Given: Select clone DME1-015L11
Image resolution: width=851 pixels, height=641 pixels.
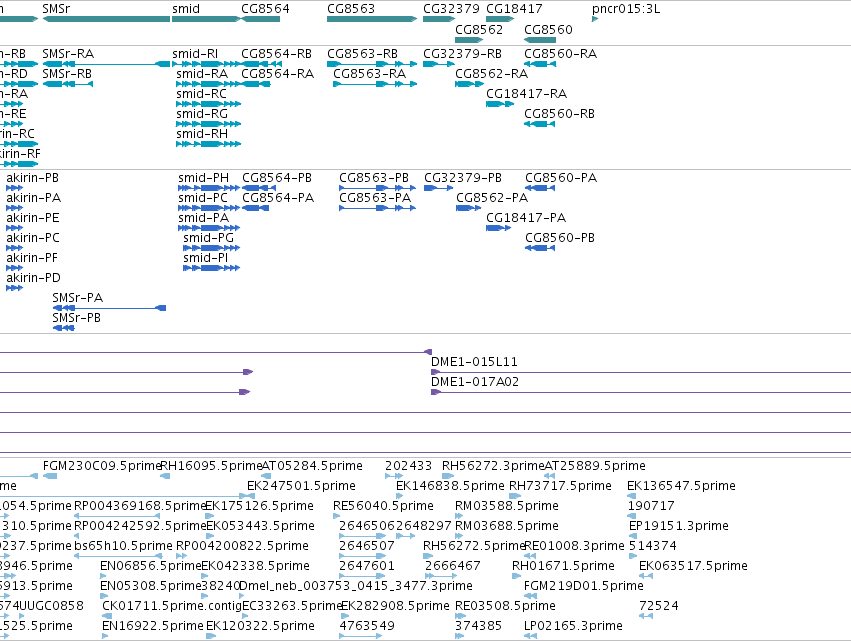Looking at the screenshot, I should (x=474, y=361).
